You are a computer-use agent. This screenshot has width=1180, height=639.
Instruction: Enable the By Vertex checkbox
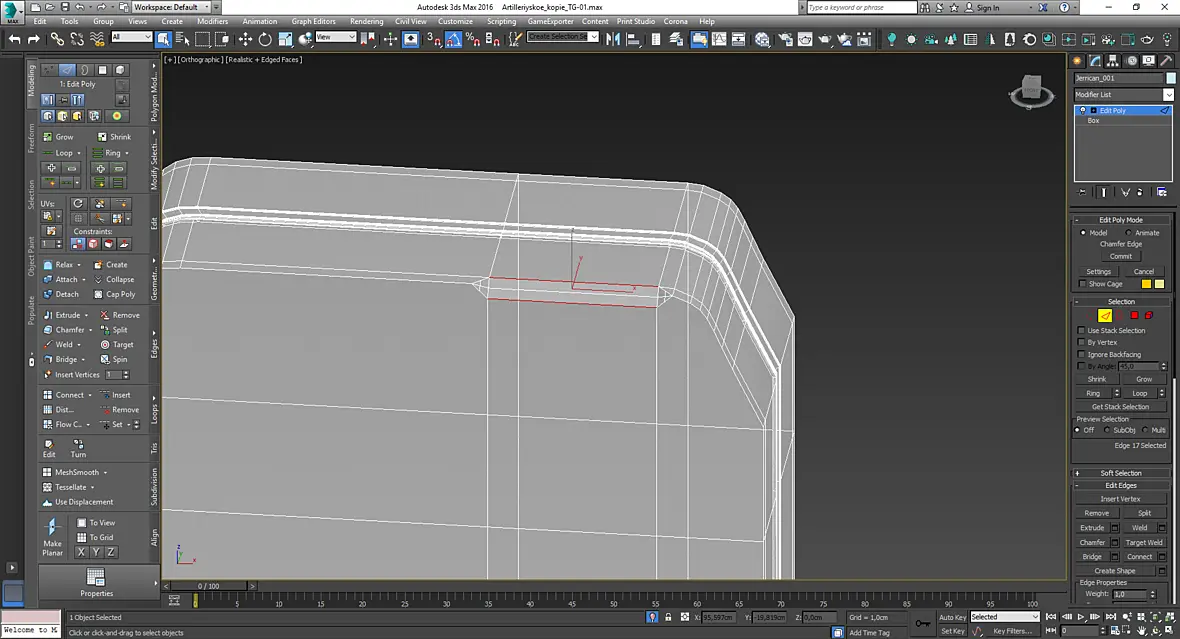(x=1081, y=342)
